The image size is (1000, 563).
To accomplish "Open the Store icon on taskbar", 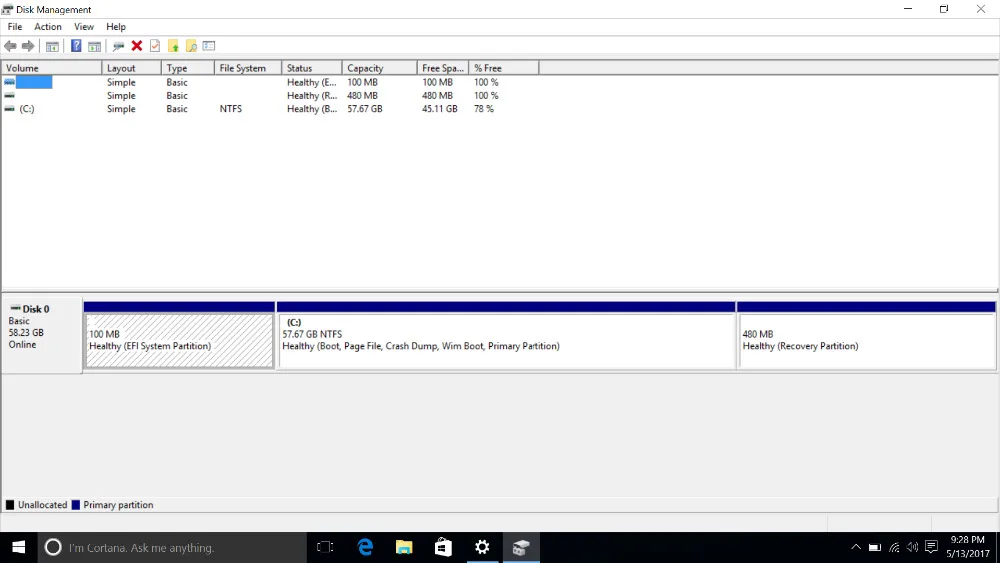I will pyautogui.click(x=443, y=548).
